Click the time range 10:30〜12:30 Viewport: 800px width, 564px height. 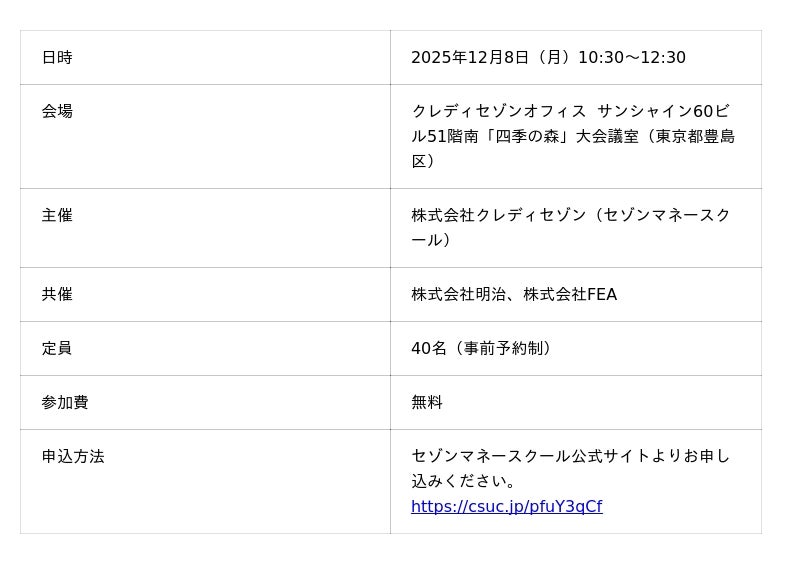[632, 58]
